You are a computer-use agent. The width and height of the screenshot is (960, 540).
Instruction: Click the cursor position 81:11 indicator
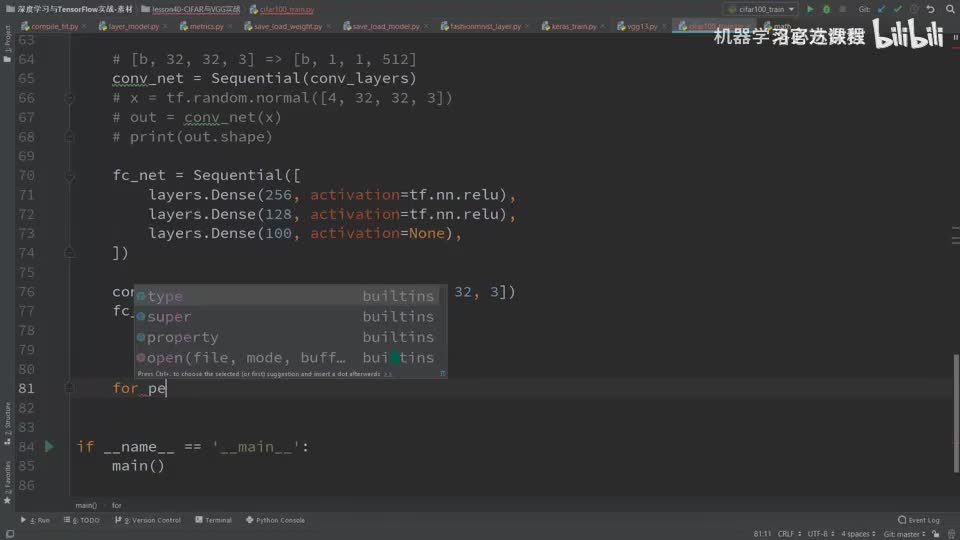click(762, 534)
